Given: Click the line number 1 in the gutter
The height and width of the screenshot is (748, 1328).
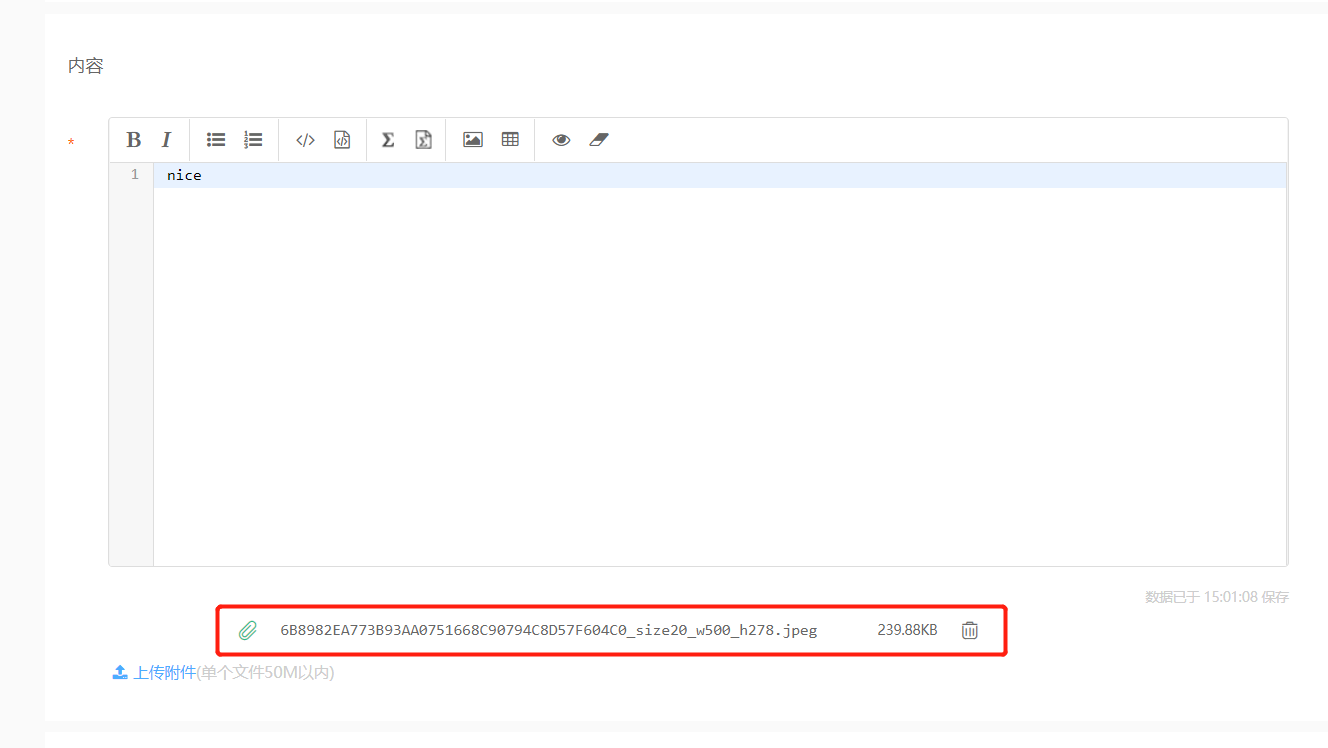Looking at the screenshot, I should point(134,175).
